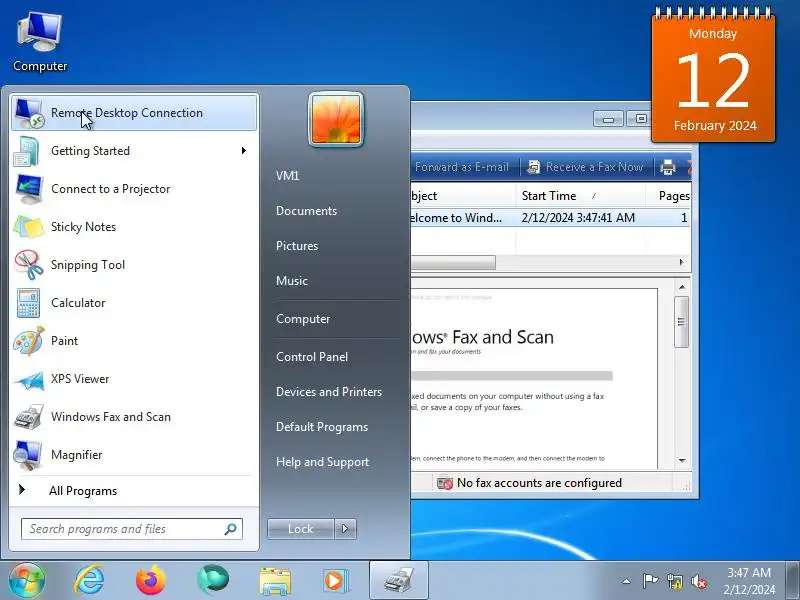Open Windows Explorer folder taskbar icon
800x600 pixels.
point(275,581)
